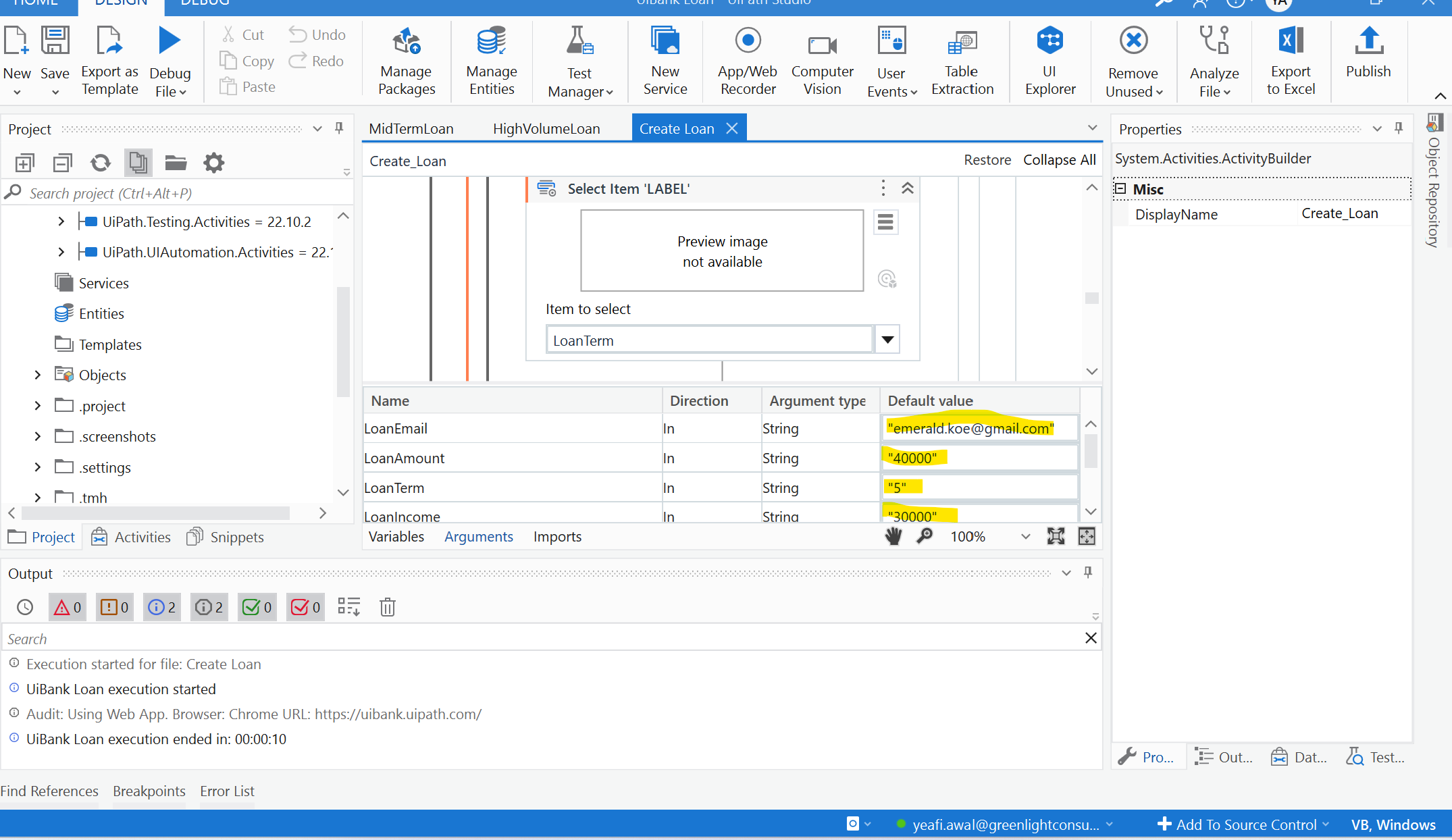Toggle pan mode hand icon
The image size is (1452, 840).
[893, 537]
